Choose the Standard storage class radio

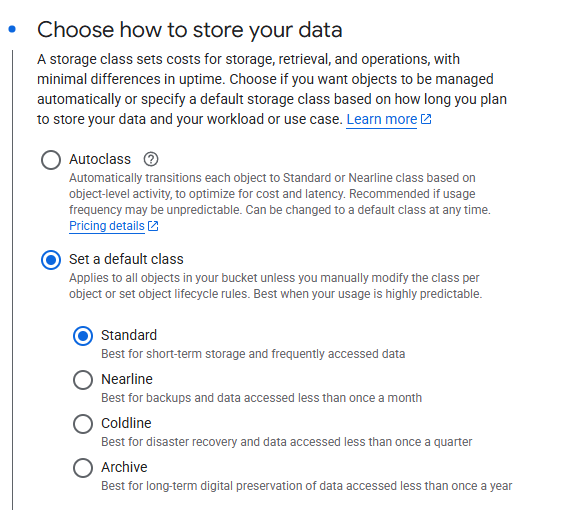(83, 336)
